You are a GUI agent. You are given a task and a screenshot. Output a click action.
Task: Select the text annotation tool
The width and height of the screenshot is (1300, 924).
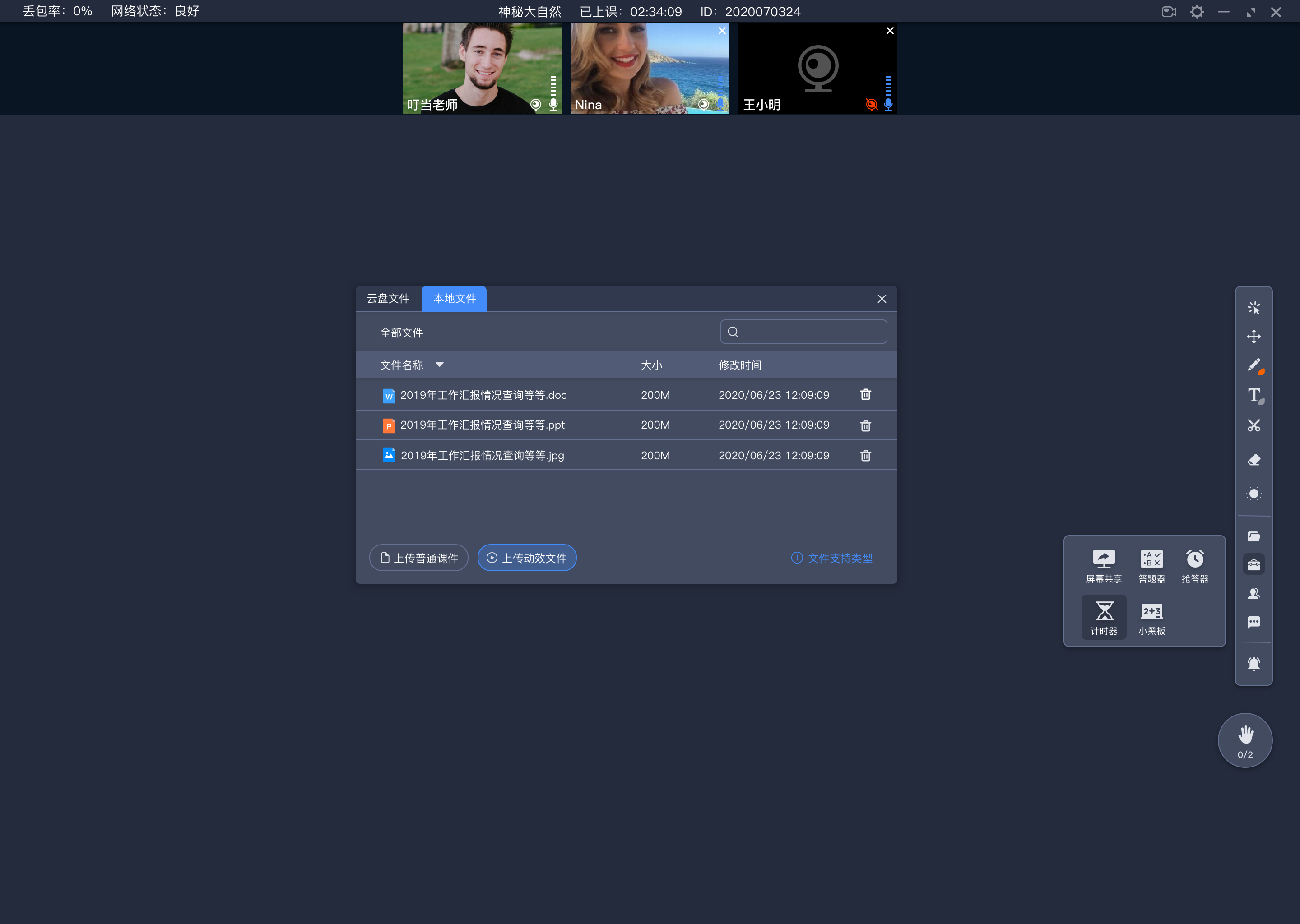1255,394
